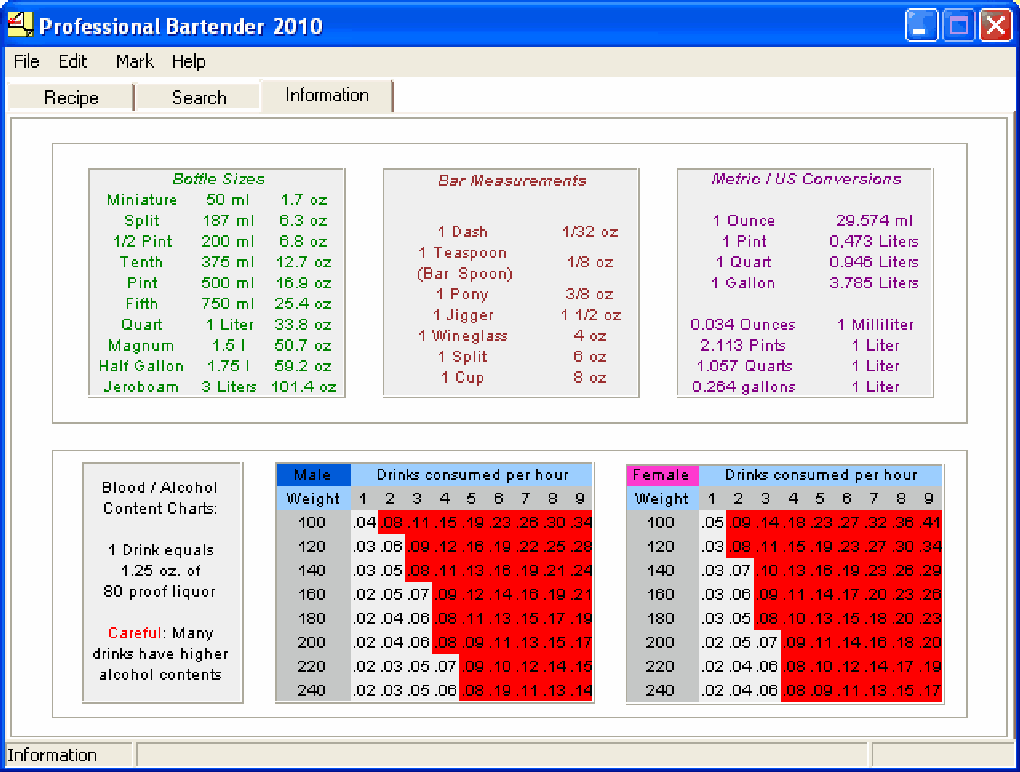
Task: Click the pink Female chart label
Action: click(662, 475)
